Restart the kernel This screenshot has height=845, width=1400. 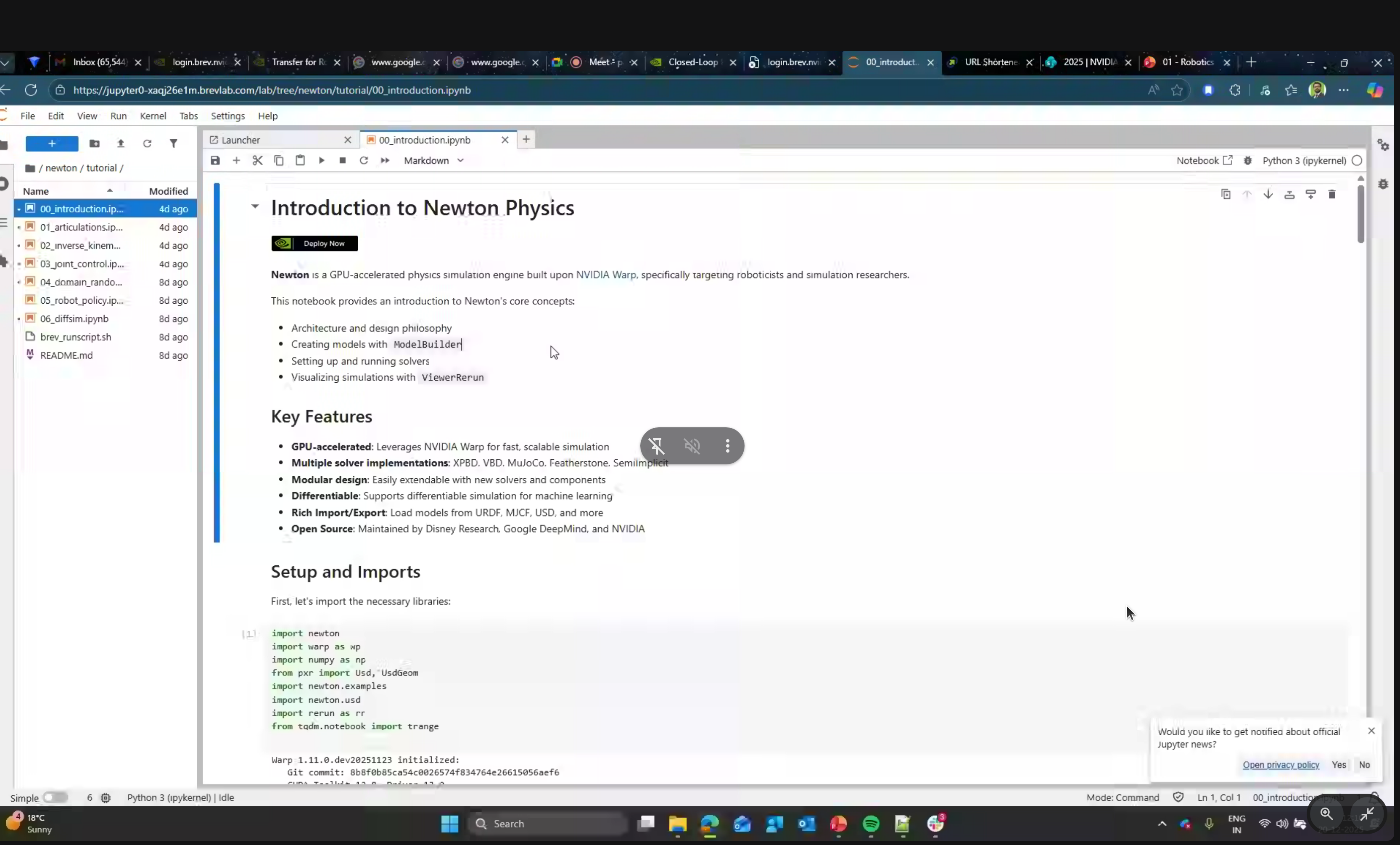point(364,161)
